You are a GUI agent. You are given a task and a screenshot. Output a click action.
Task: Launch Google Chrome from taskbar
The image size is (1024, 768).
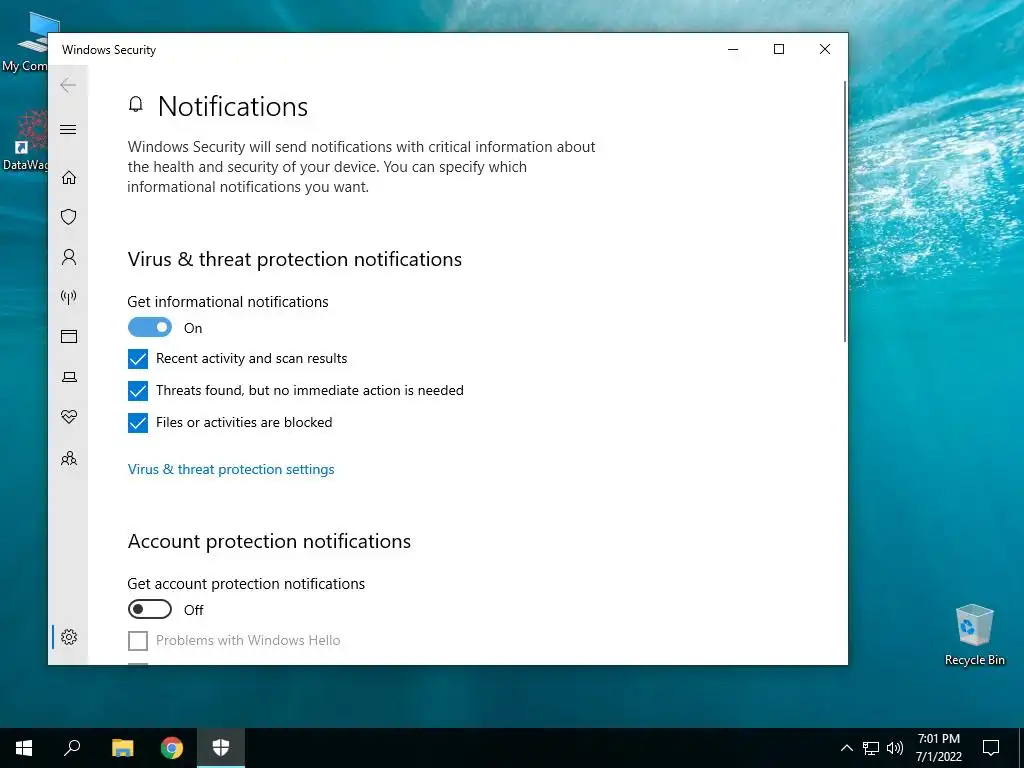[172, 748]
